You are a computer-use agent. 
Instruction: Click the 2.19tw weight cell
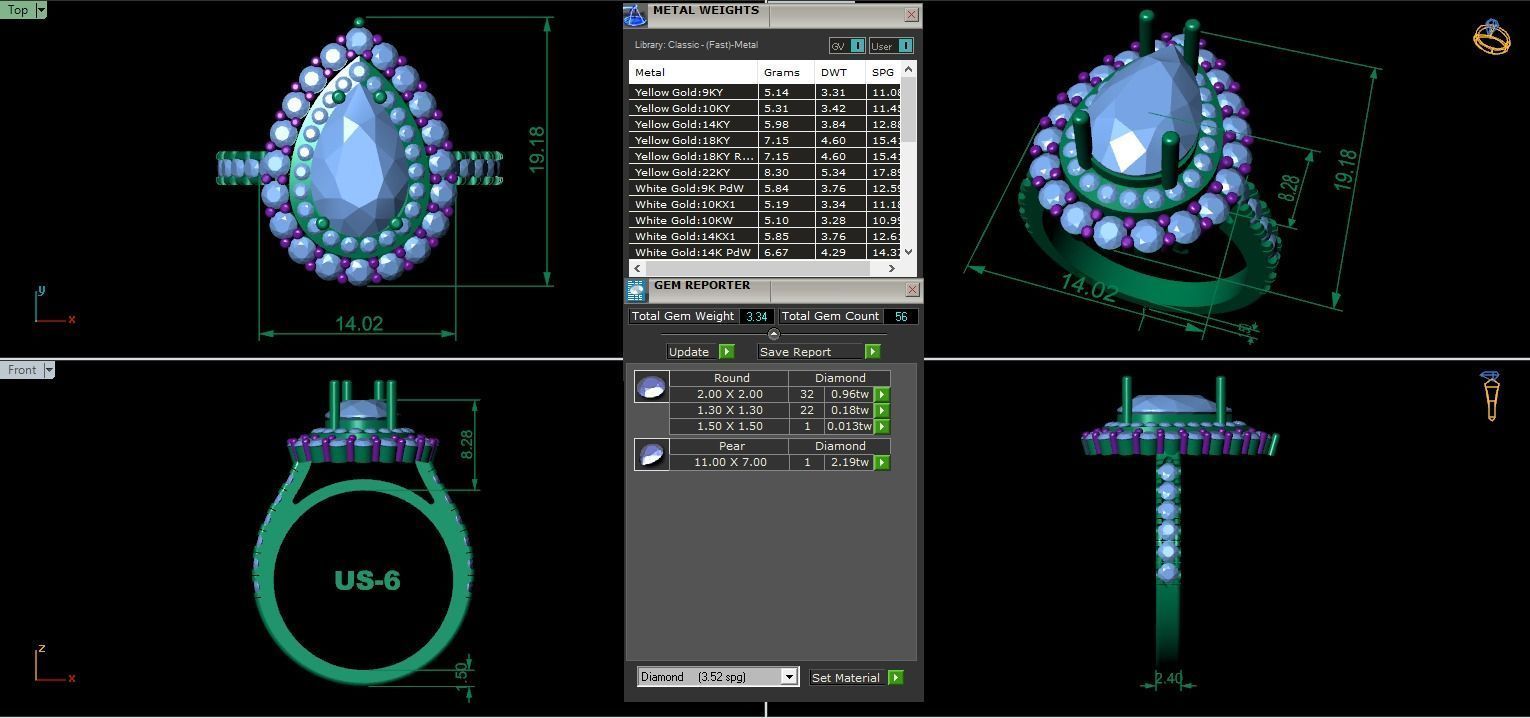click(x=849, y=462)
